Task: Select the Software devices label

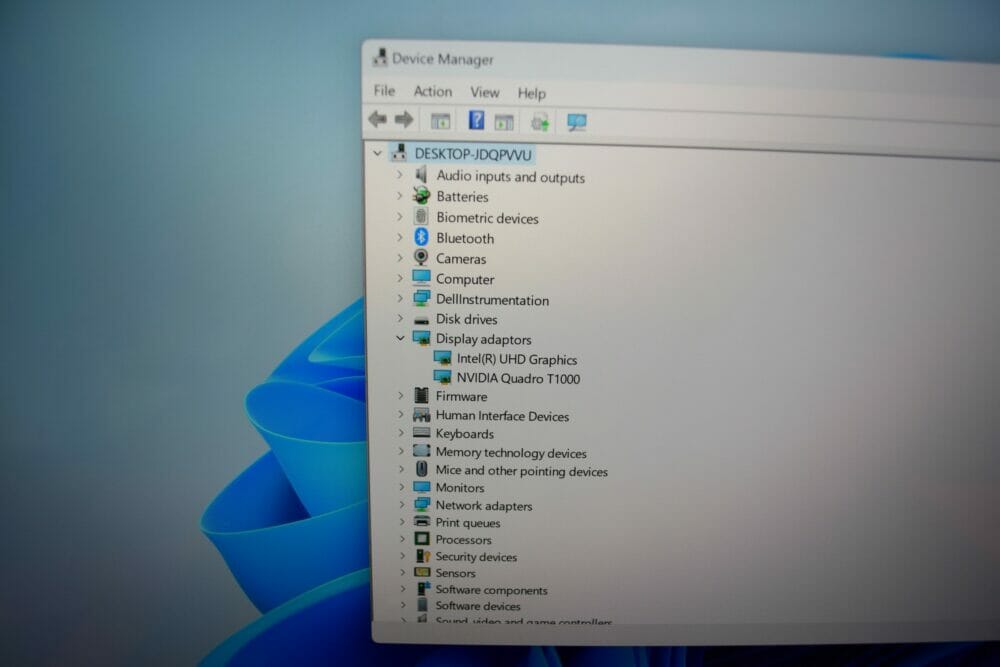Action: (478, 606)
